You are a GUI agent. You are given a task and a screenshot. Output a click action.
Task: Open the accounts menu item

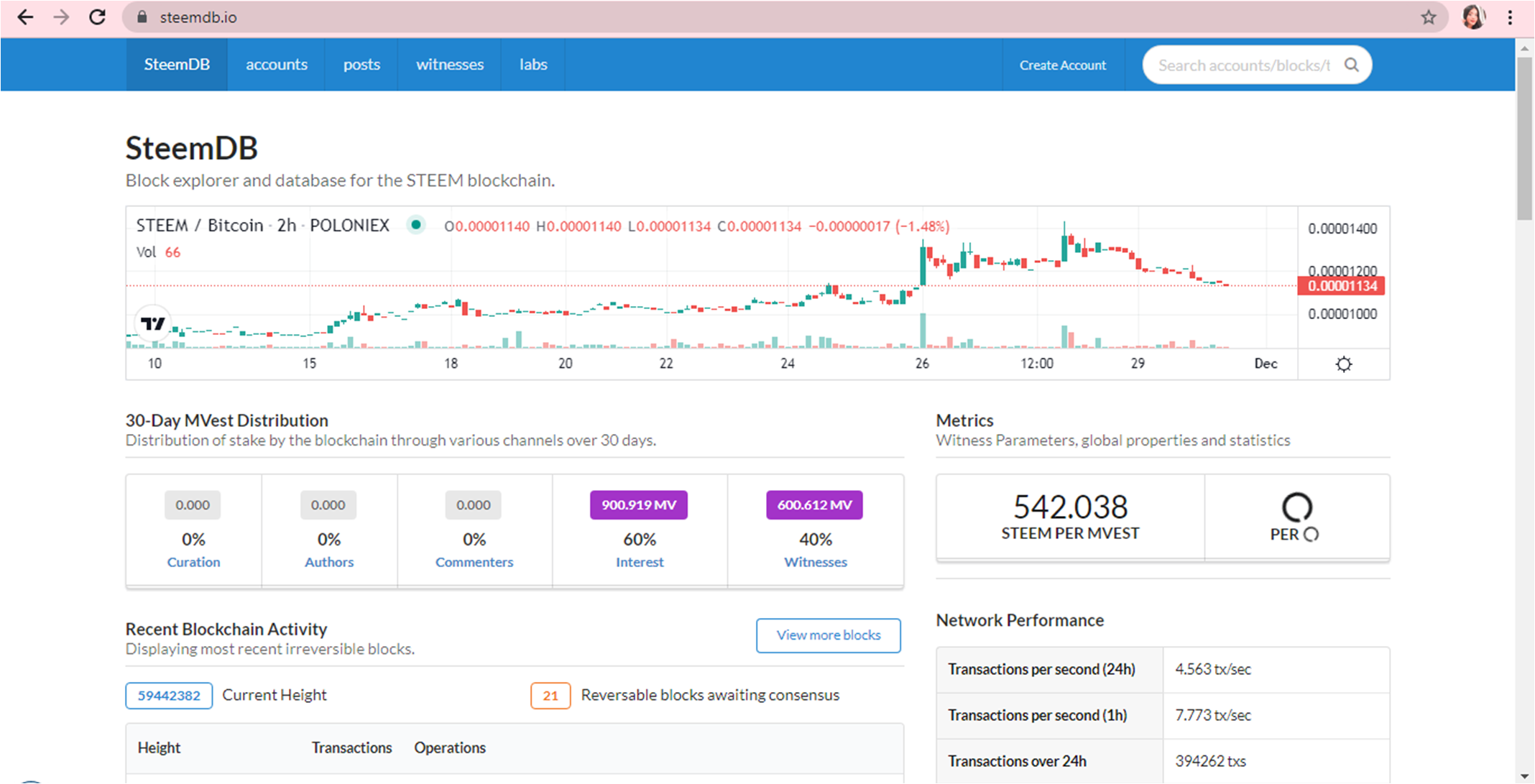pos(277,65)
